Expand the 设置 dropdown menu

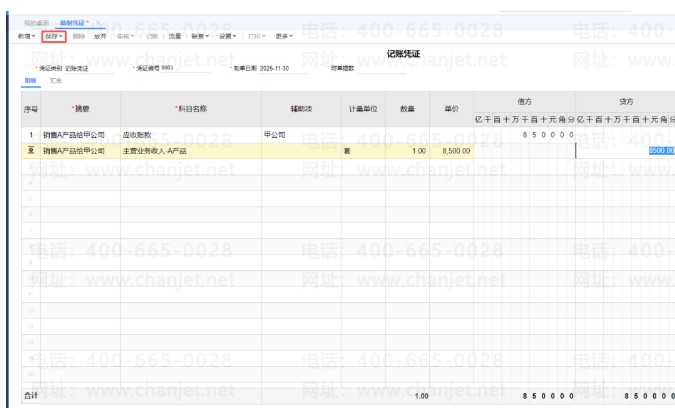pos(228,37)
